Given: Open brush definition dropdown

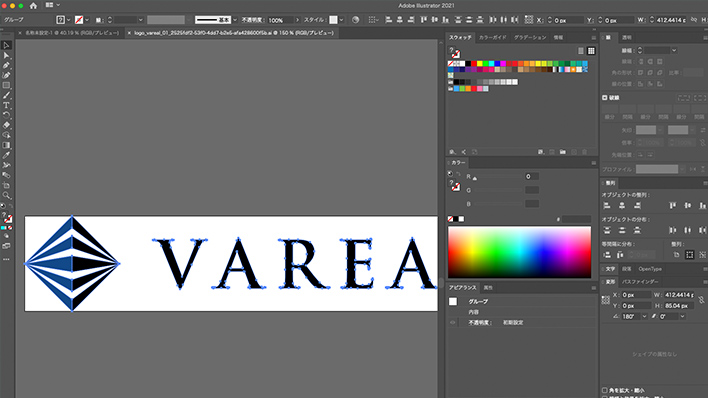Looking at the screenshot, I should (235, 20).
